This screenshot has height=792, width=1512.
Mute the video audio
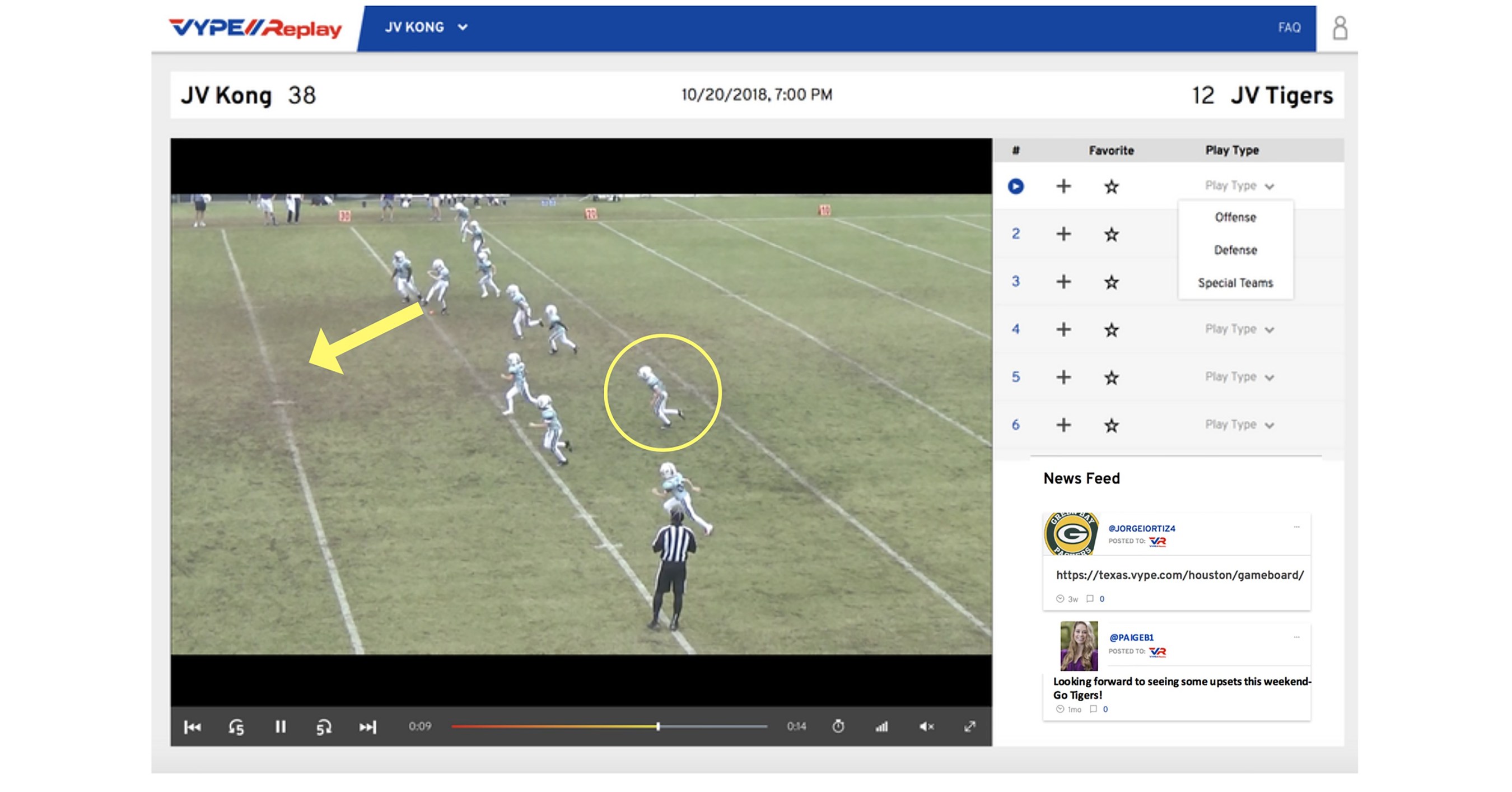(x=926, y=727)
